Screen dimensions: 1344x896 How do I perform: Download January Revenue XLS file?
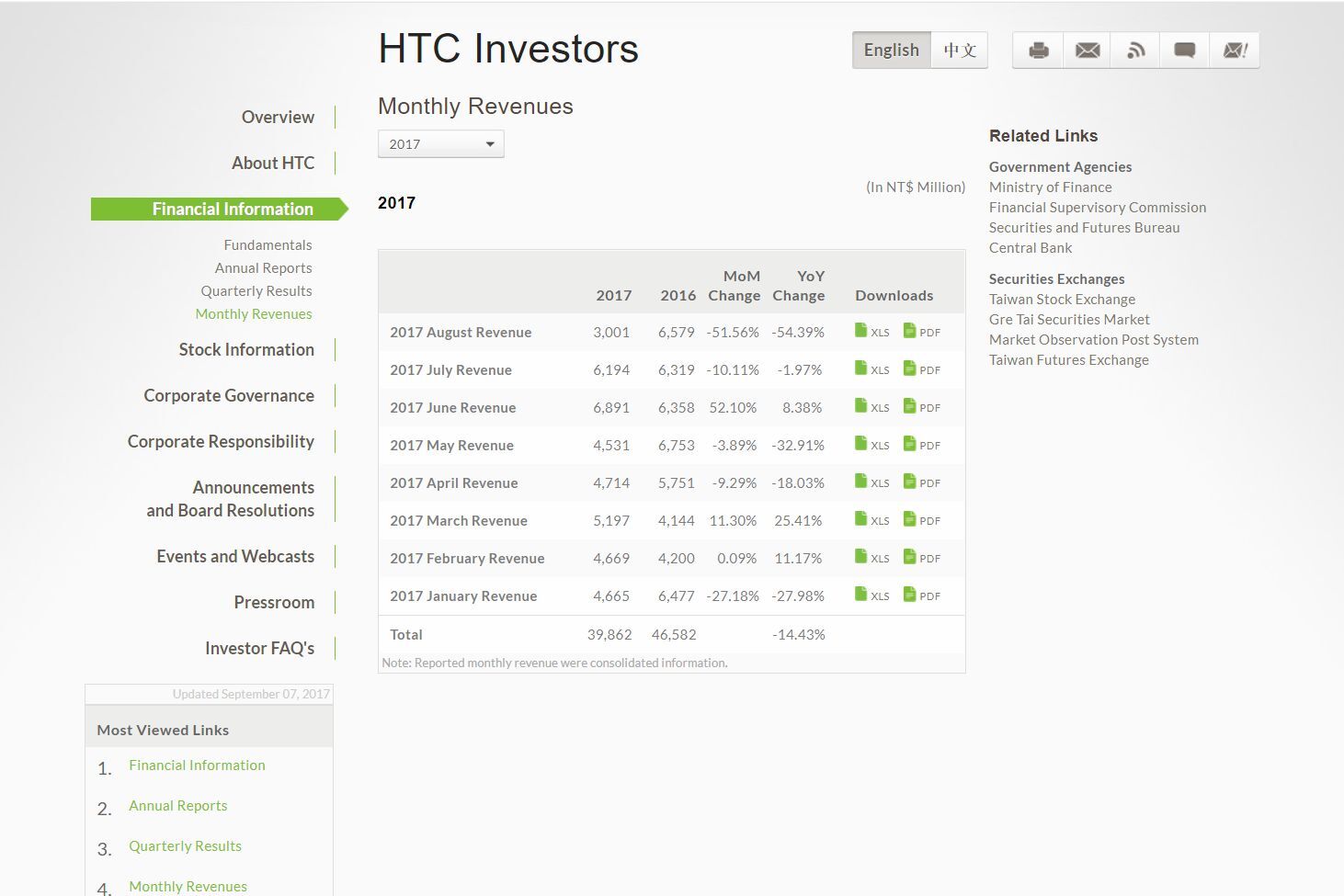pos(871,595)
